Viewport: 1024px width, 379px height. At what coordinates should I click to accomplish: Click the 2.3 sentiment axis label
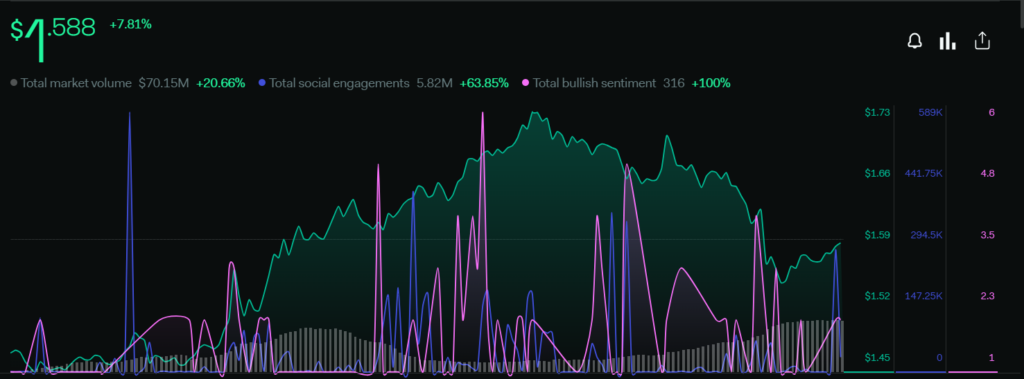point(987,296)
